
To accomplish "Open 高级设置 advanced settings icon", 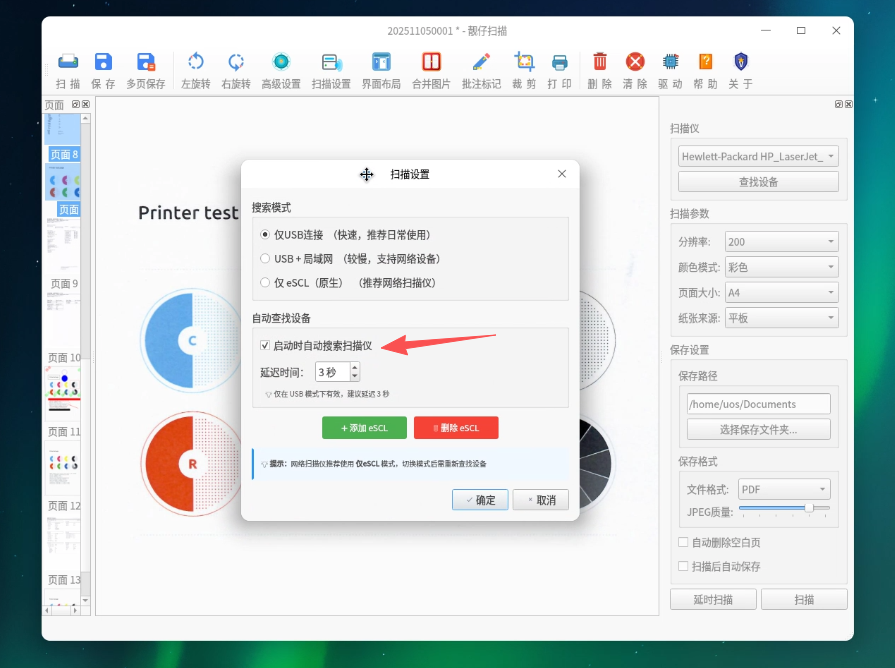I will [x=281, y=62].
